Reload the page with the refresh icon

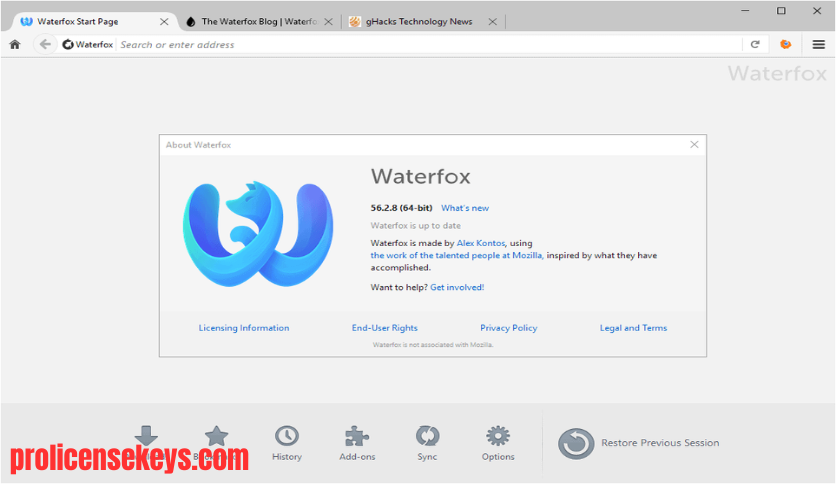(x=755, y=44)
